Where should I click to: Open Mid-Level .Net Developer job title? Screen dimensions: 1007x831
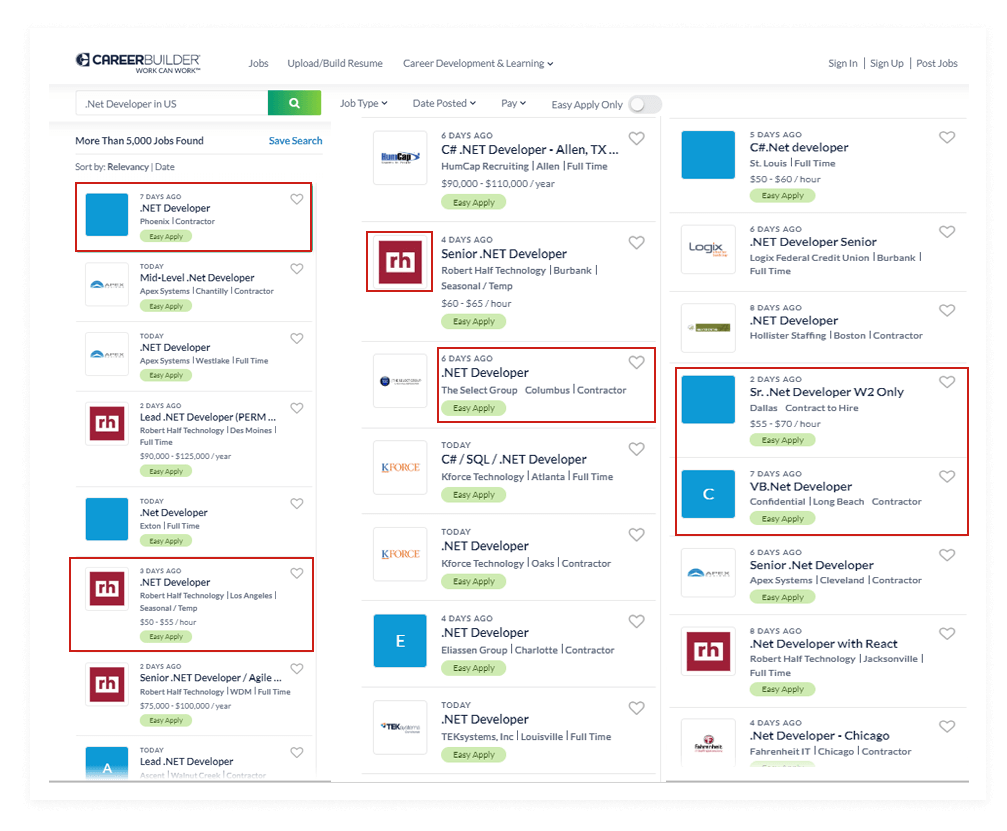pyautogui.click(x=197, y=277)
